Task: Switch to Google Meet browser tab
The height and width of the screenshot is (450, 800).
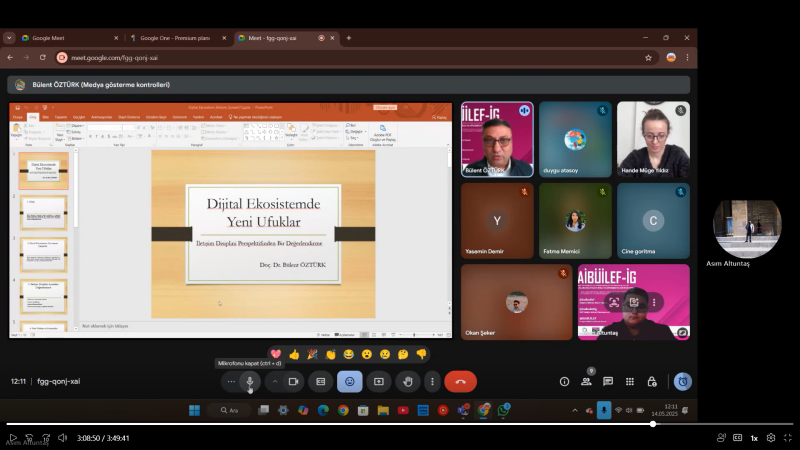Action: click(70, 38)
